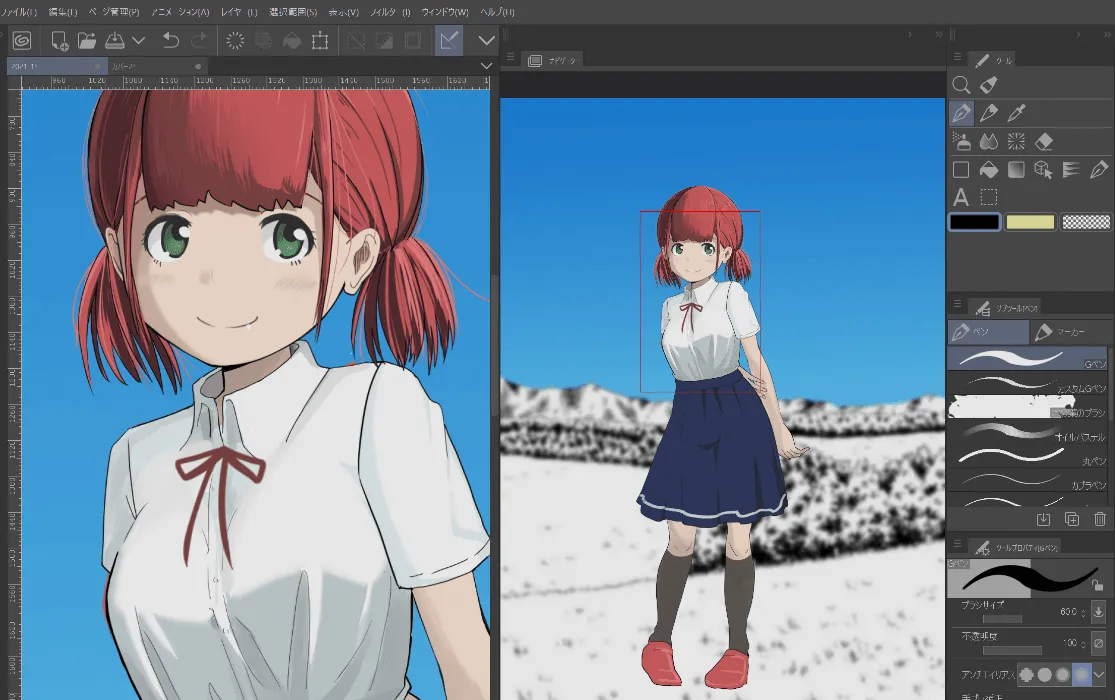Undo the last action
Image resolution: width=1115 pixels, height=700 pixels.
[x=171, y=41]
